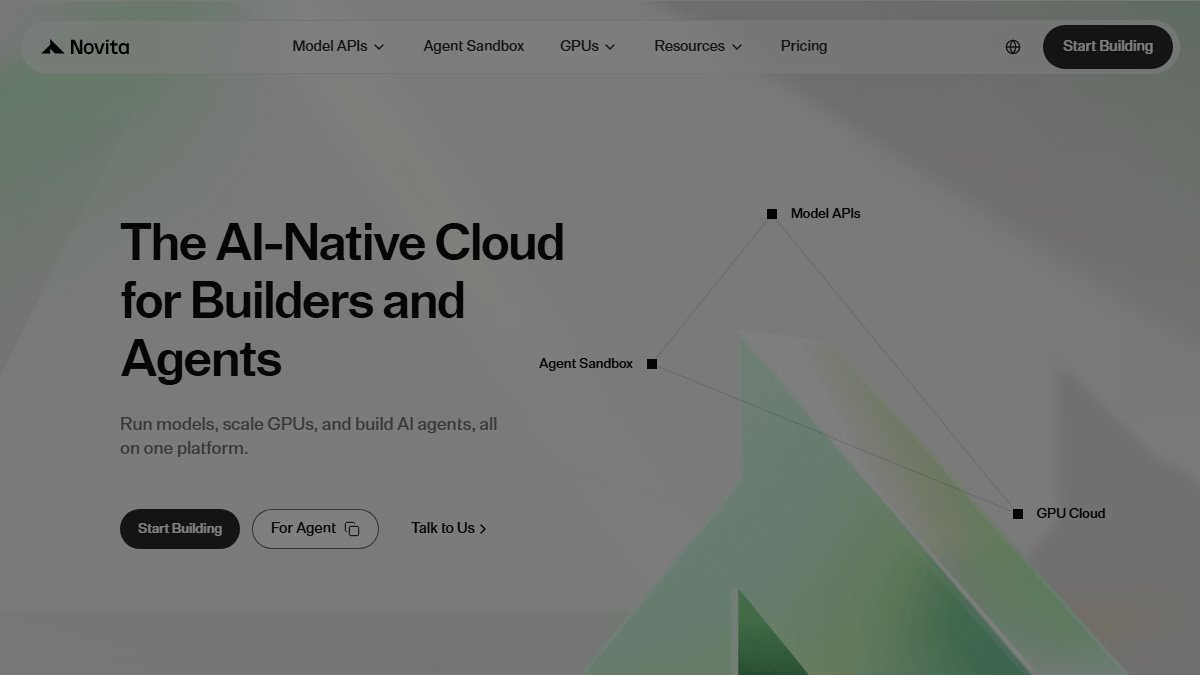Image resolution: width=1200 pixels, height=675 pixels.
Task: Click the subtitle 'Run models, scale GPUs, and build AI agents'
Action: coord(309,436)
